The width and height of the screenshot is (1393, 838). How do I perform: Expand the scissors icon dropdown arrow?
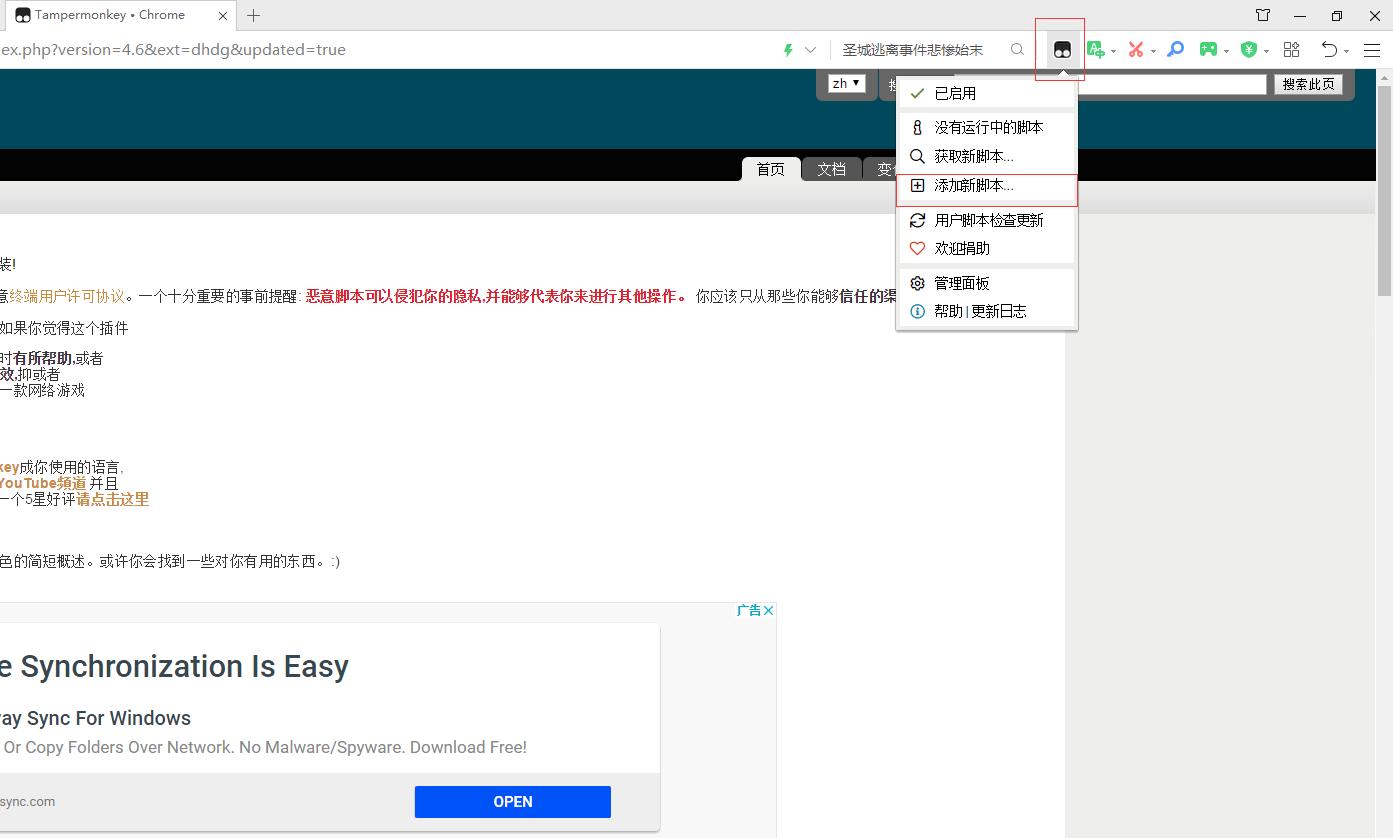(1153, 51)
